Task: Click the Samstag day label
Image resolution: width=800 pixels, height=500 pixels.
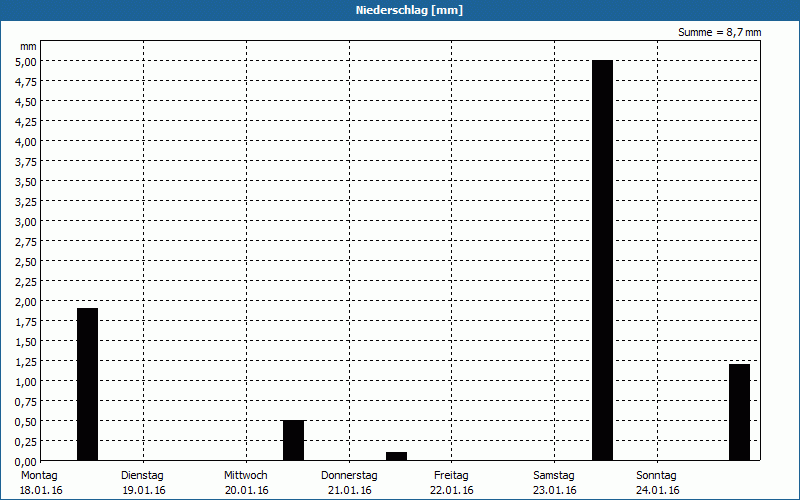Action: pos(554,475)
